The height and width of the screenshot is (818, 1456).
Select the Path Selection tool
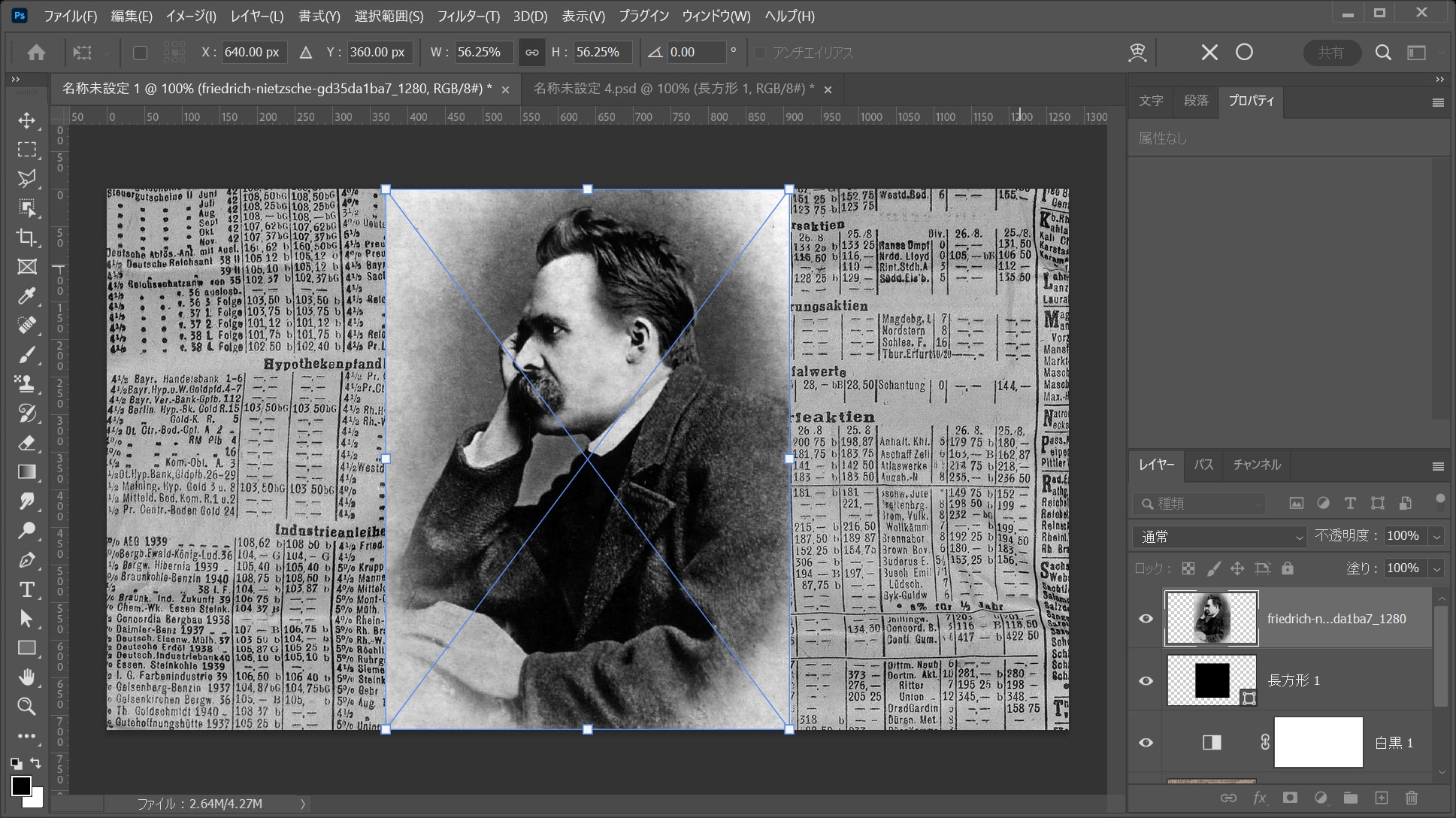[x=27, y=619]
